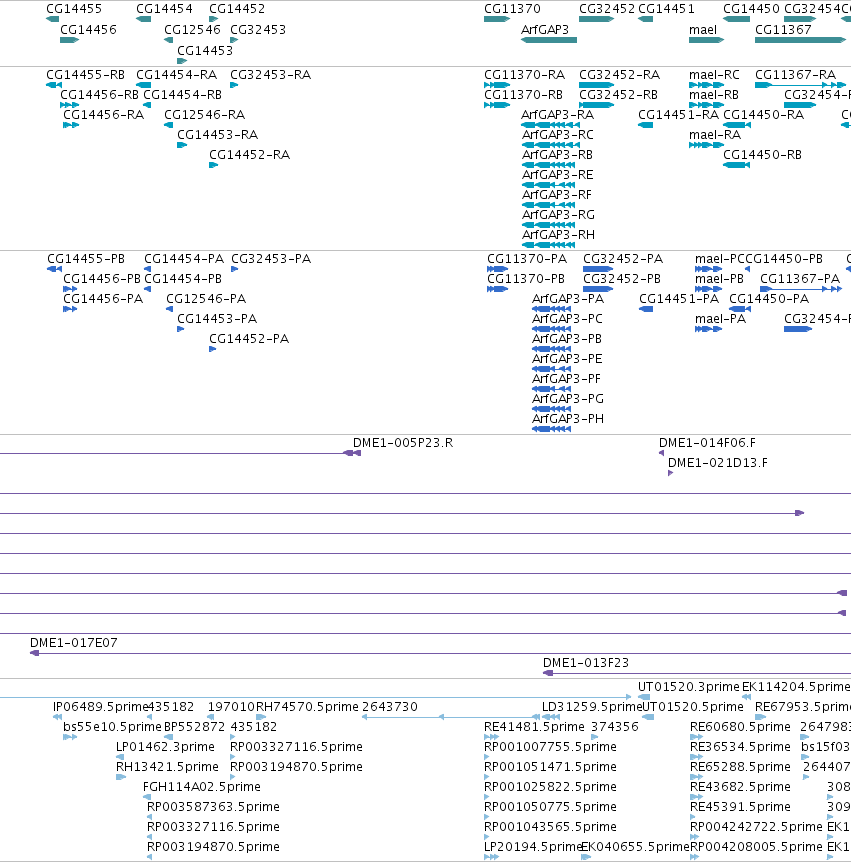Viewport: 851px width, 862px height.
Task: Open EST UT01520.3prime
Action: pyautogui.click(x=644, y=697)
